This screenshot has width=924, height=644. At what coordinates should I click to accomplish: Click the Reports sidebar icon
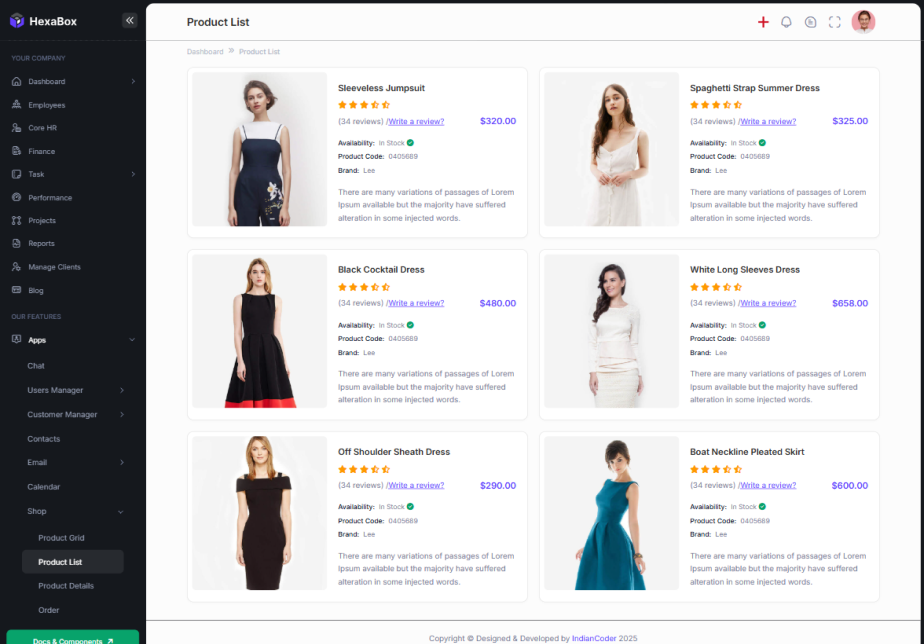pyautogui.click(x=16, y=243)
